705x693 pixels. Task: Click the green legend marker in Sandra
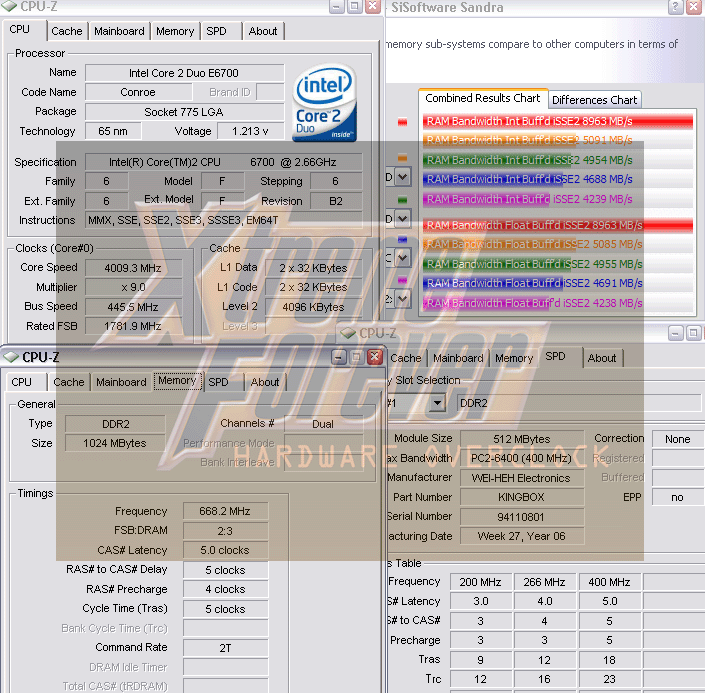402,199
